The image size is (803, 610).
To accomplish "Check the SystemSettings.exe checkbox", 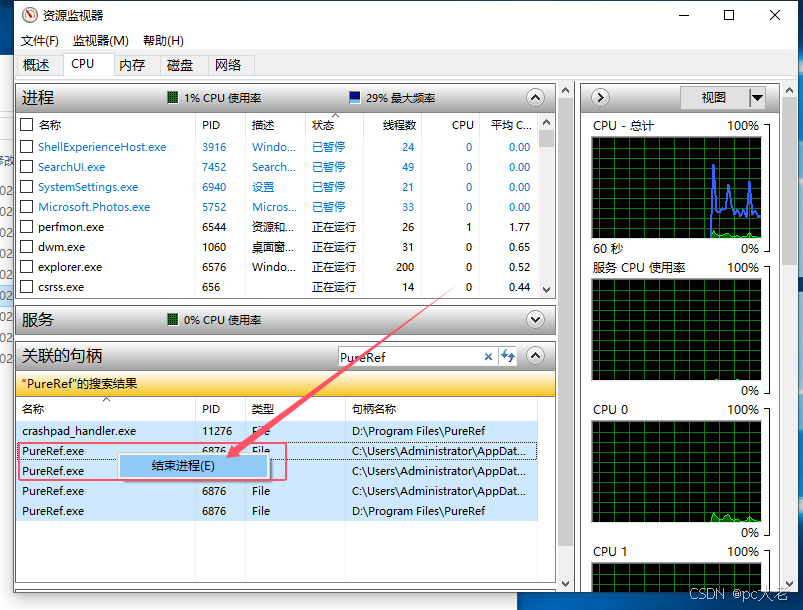I will (x=27, y=186).
